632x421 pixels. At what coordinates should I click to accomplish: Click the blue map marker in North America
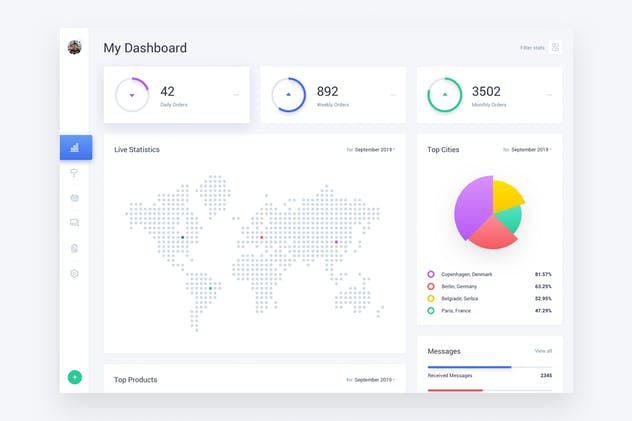(x=183, y=237)
